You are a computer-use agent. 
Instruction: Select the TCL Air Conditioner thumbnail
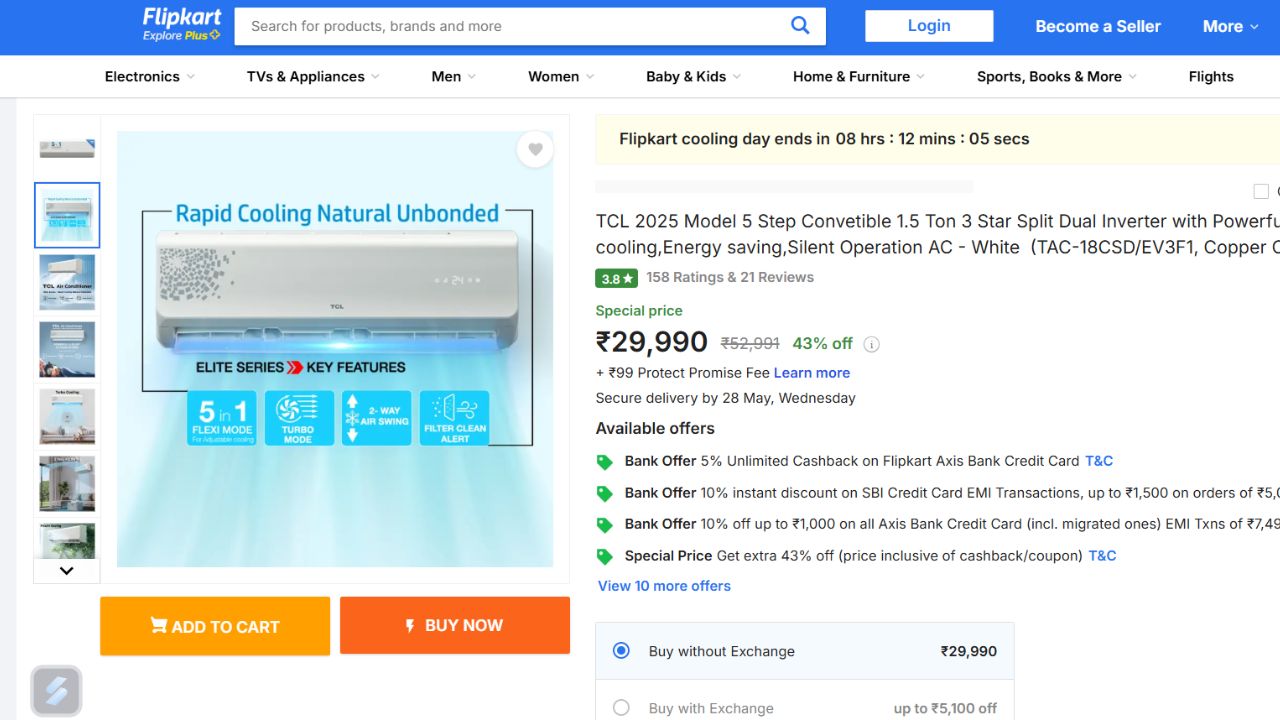(x=67, y=282)
